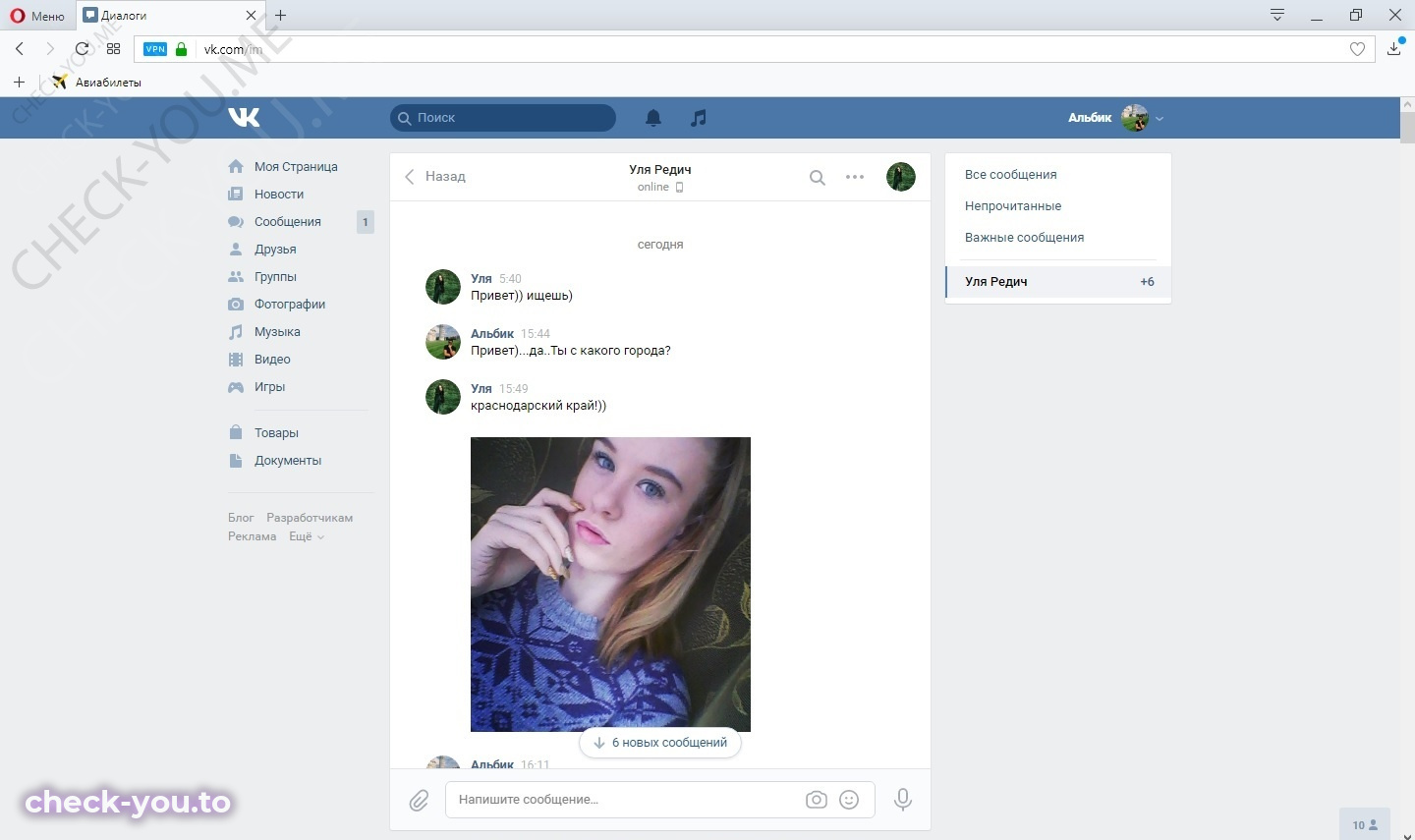Open Opera speed dial grid icon
The width and height of the screenshot is (1415, 840).
(x=114, y=48)
